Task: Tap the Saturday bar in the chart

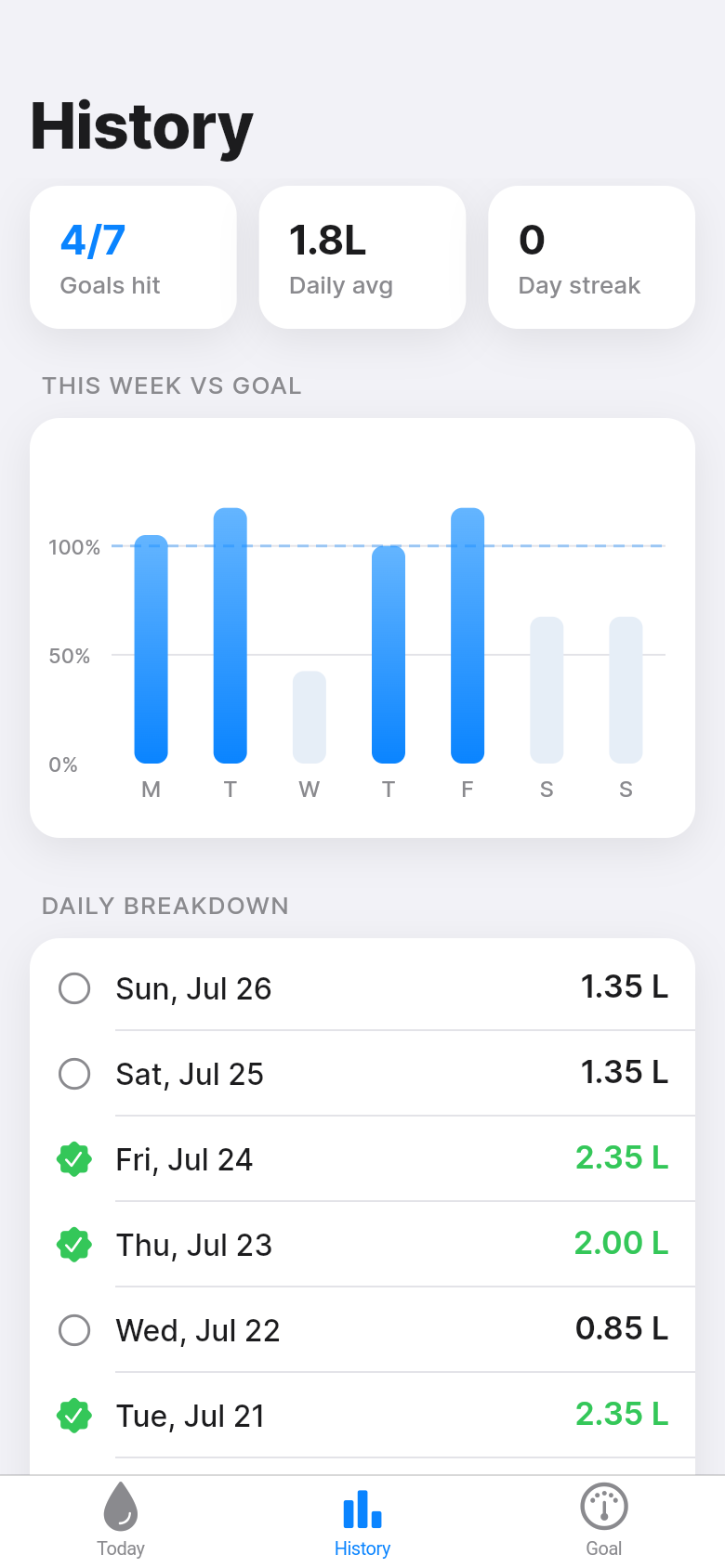Action: [x=547, y=690]
